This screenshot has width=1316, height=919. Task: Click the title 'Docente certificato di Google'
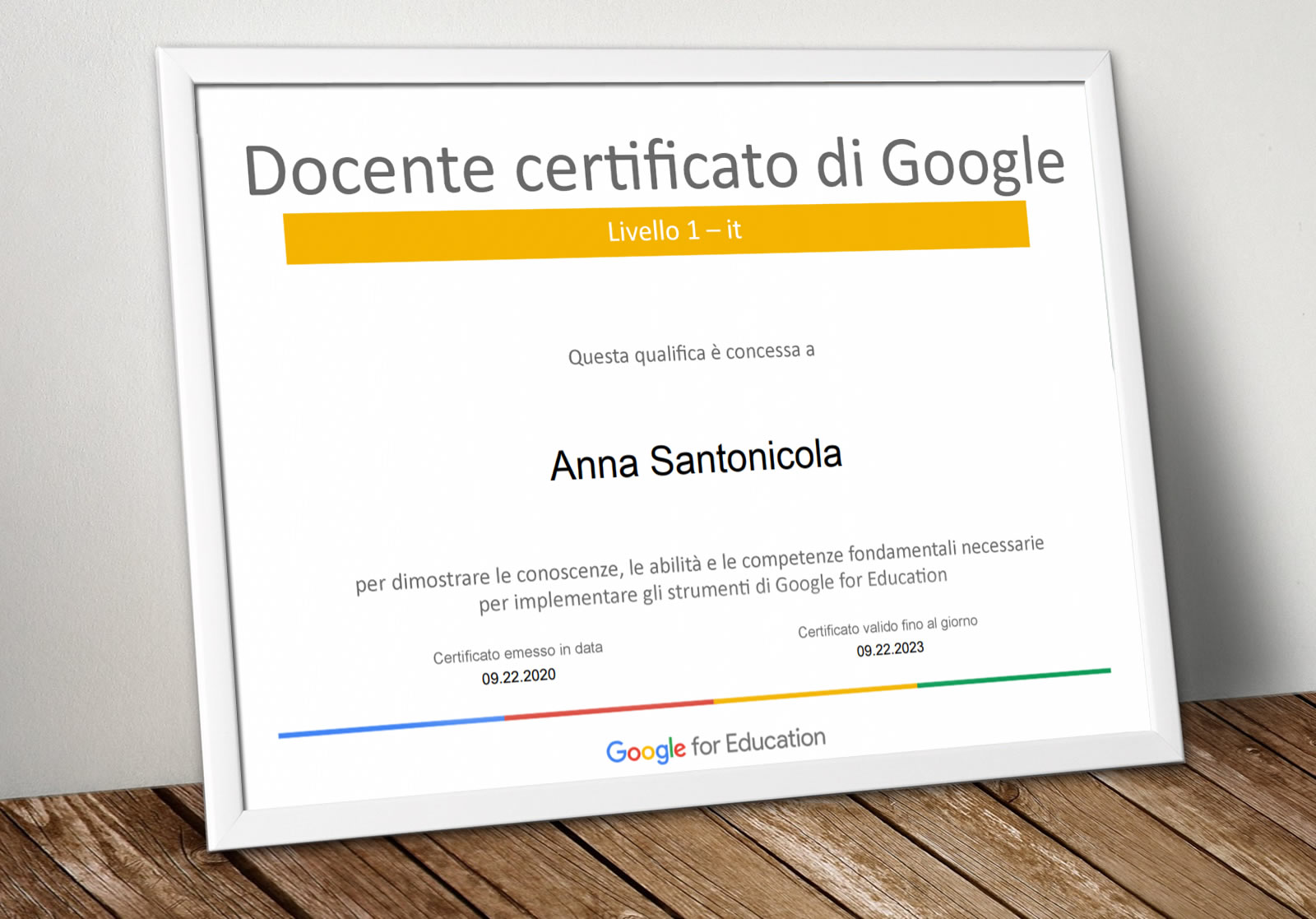click(655, 165)
